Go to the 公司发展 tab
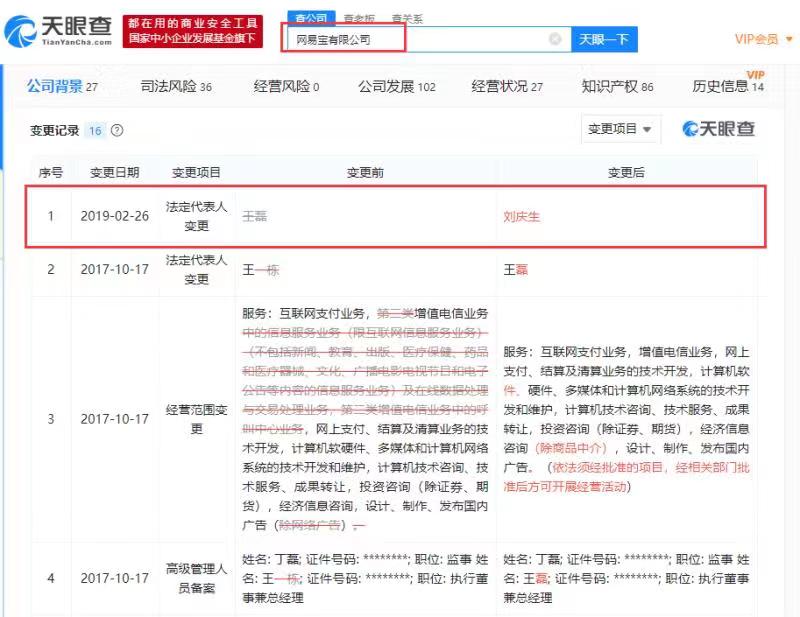This screenshot has width=800, height=617. [x=396, y=87]
